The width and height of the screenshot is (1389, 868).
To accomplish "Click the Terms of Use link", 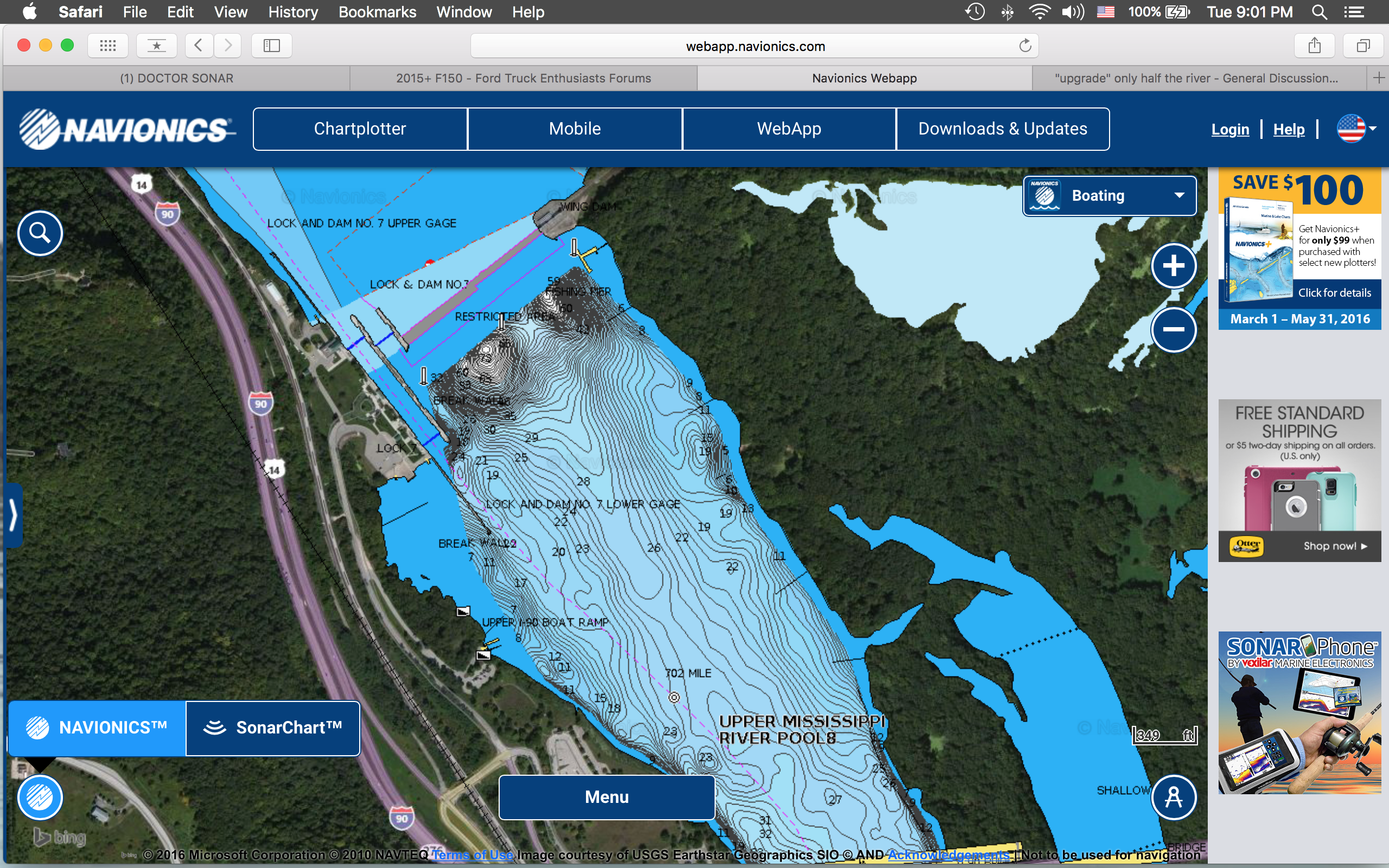I will click(x=473, y=855).
